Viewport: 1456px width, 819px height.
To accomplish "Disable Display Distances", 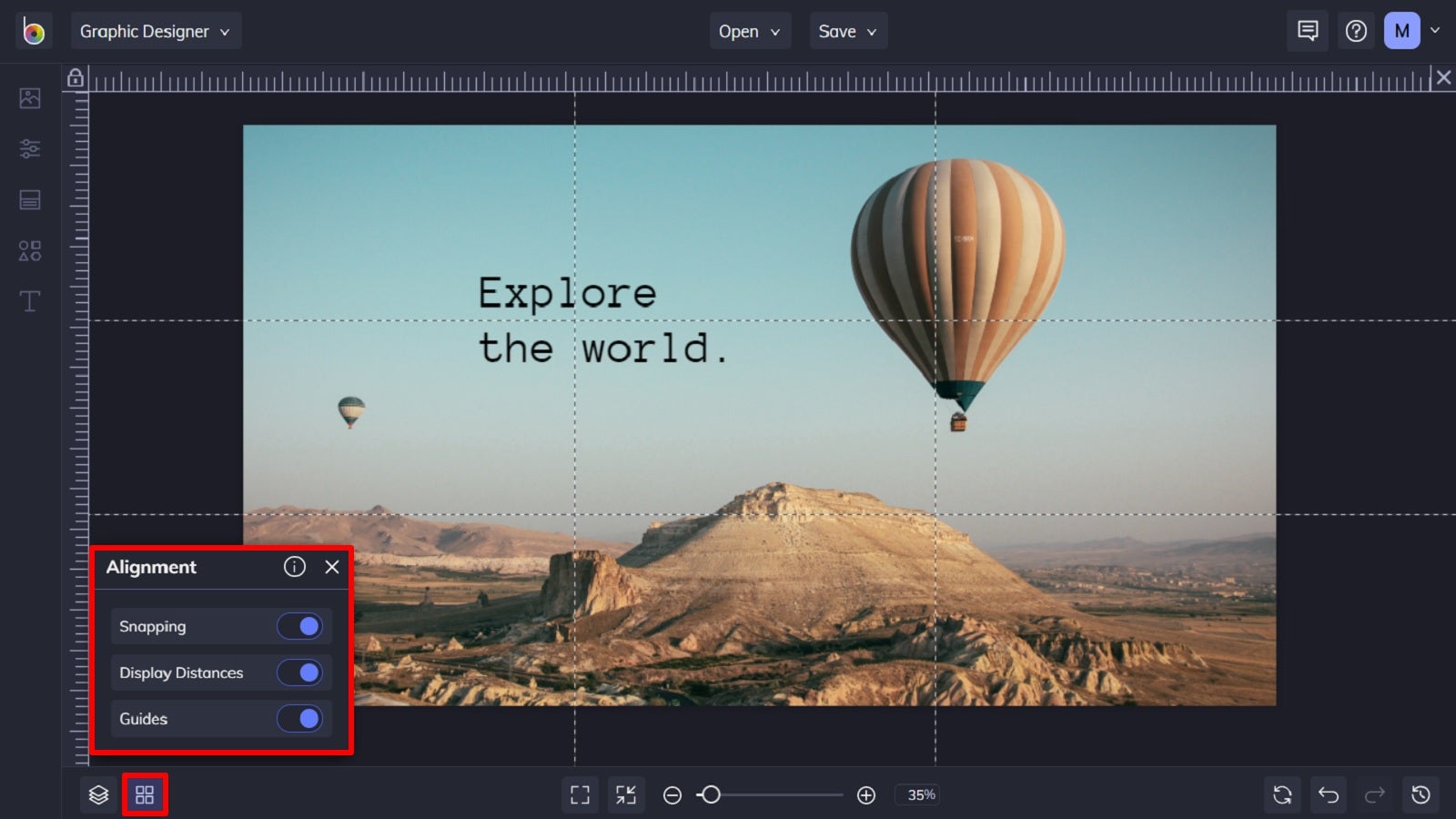I will 300,672.
